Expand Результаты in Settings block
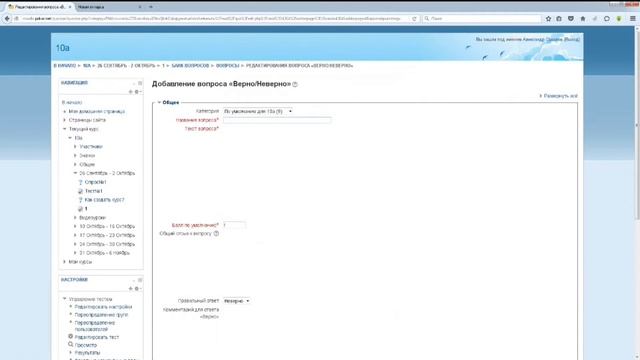640x360 pixels. tap(71, 352)
